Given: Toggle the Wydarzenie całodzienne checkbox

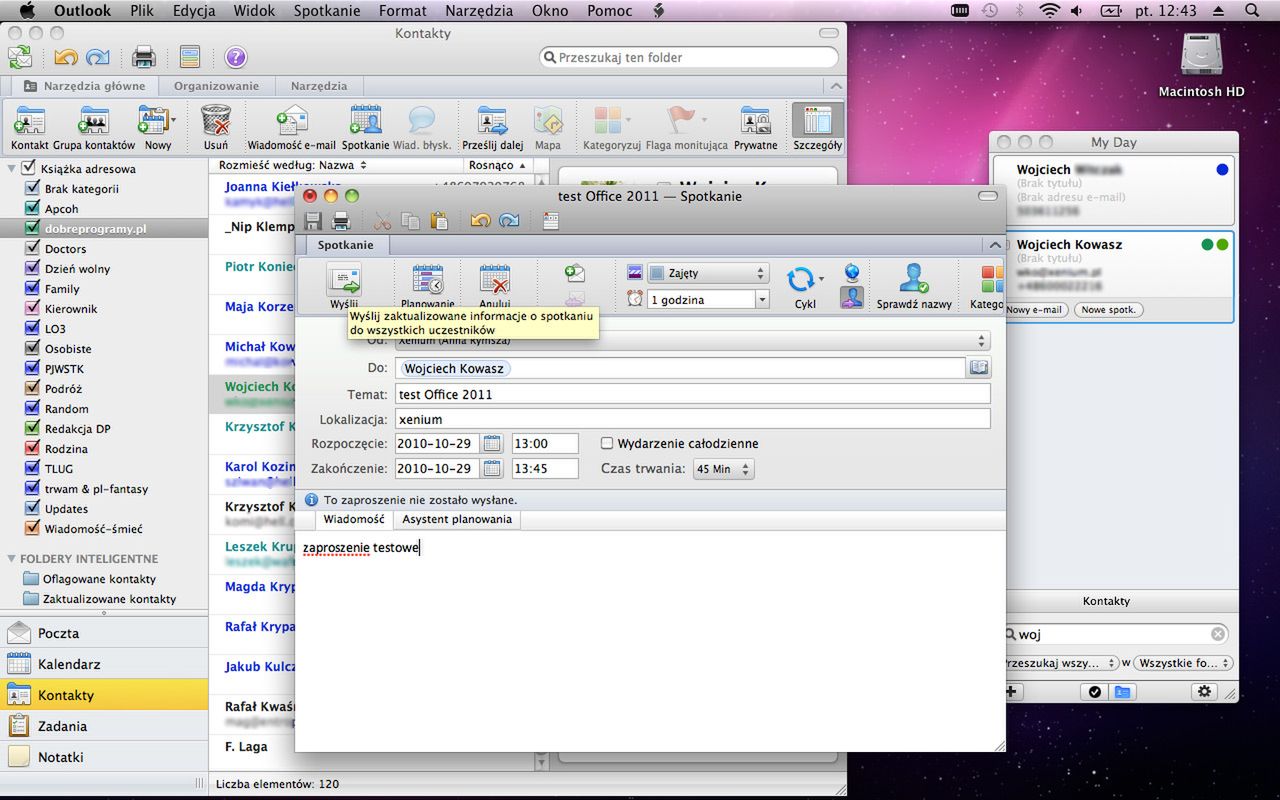Looking at the screenshot, I should [x=607, y=443].
